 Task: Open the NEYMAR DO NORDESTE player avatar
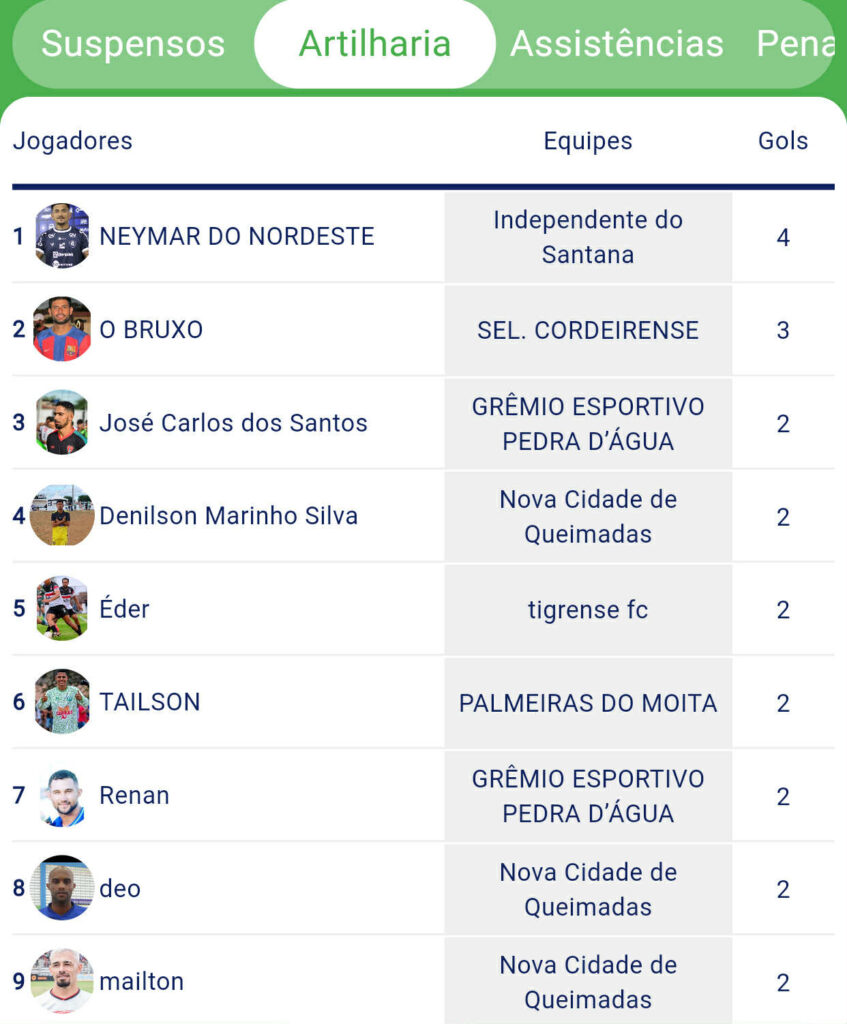tap(62, 236)
